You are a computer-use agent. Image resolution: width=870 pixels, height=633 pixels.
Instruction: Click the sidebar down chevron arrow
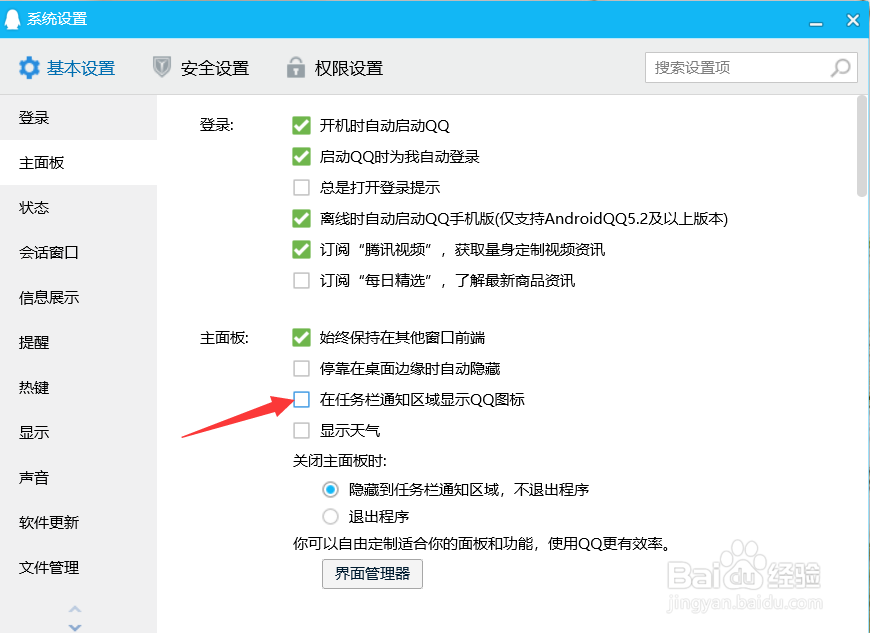coord(75,627)
